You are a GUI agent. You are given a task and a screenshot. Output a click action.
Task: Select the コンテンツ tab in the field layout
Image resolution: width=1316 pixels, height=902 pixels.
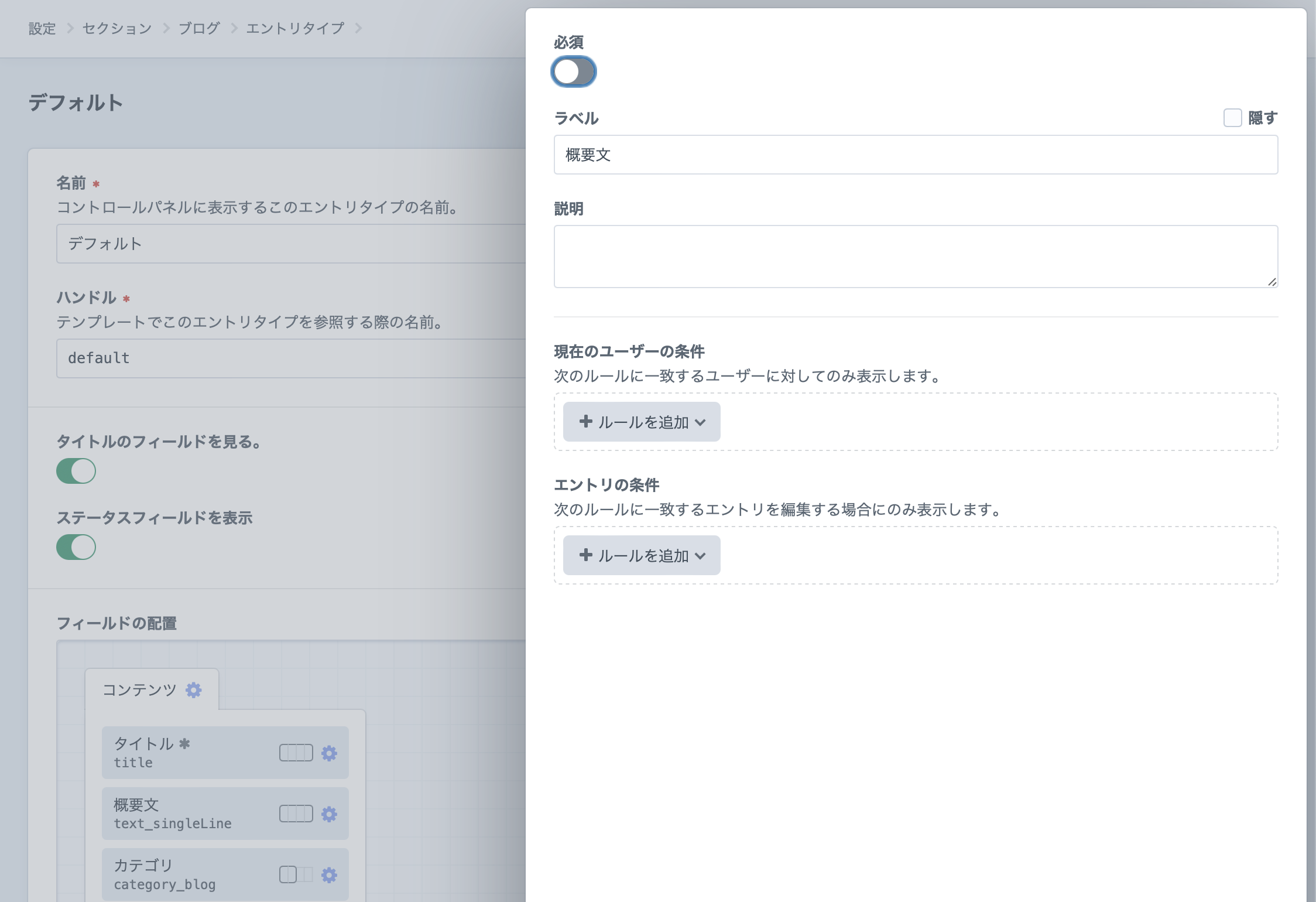139,690
